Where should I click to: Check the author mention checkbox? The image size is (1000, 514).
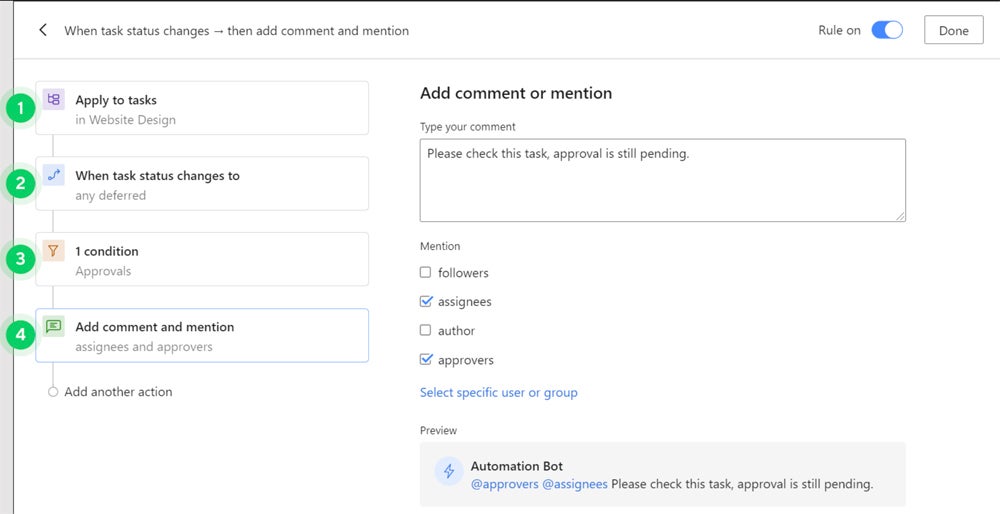(425, 330)
